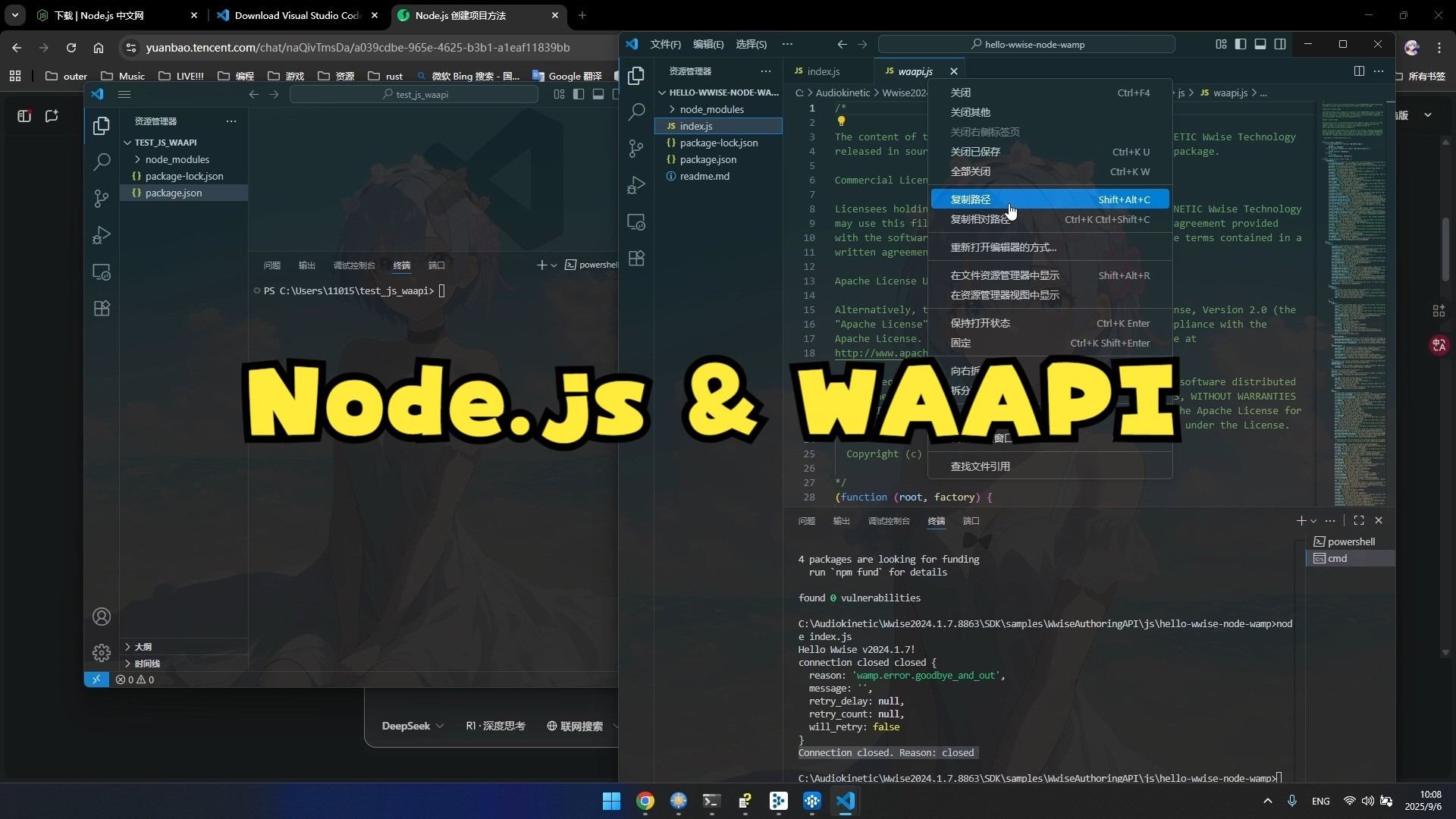The image size is (1456, 819).
Task: Open the Remote Explorer view
Action: (637, 221)
